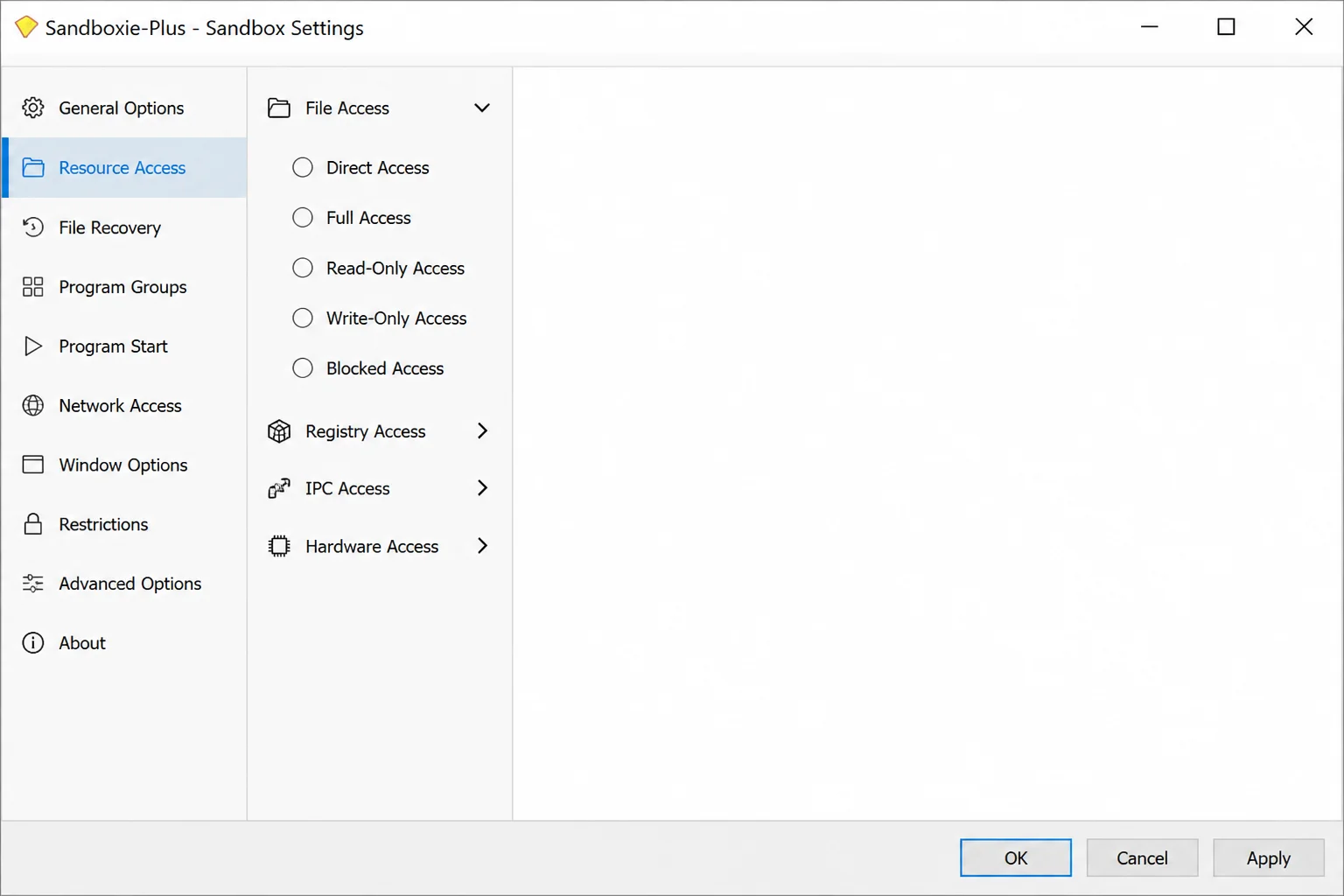Click the Program Groups grid icon
This screenshot has width=1344, height=896.
pyautogui.click(x=33, y=286)
